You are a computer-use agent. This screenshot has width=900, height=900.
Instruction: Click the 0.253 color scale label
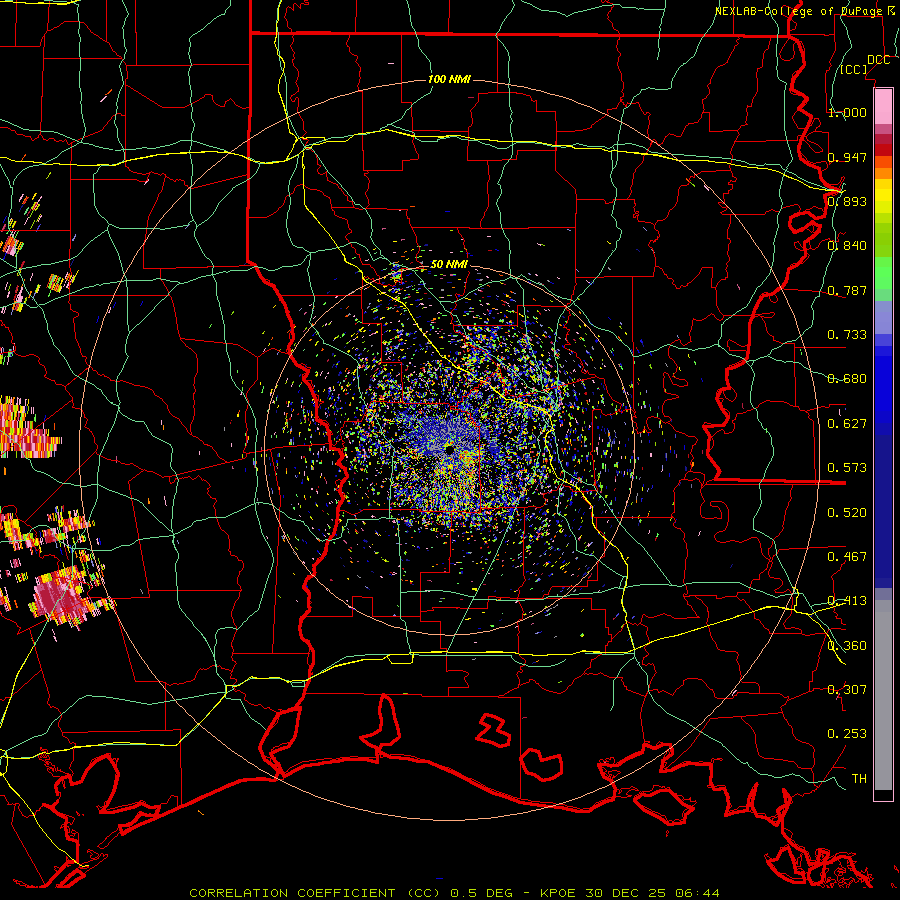pos(847,734)
